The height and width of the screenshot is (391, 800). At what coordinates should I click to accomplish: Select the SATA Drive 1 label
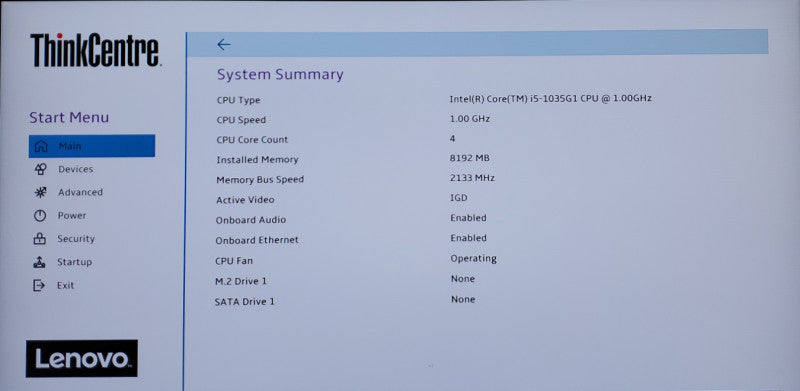pyautogui.click(x=244, y=302)
